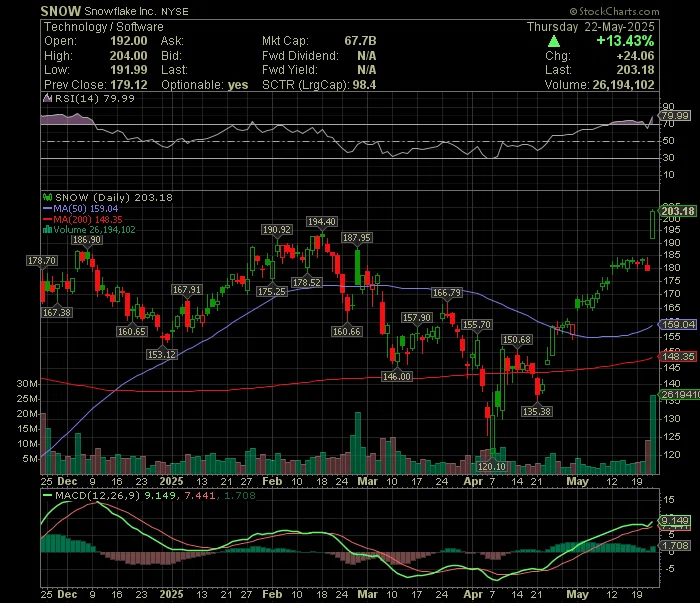Select the 157.90 high label
The height and width of the screenshot is (603, 700).
tap(417, 317)
